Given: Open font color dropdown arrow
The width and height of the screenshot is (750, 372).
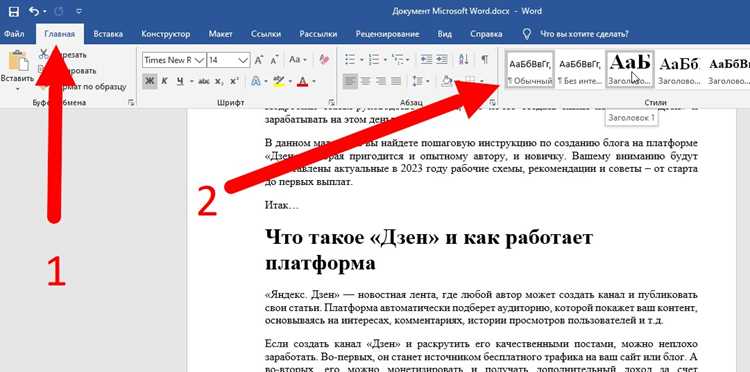Looking at the screenshot, I should tap(314, 81).
